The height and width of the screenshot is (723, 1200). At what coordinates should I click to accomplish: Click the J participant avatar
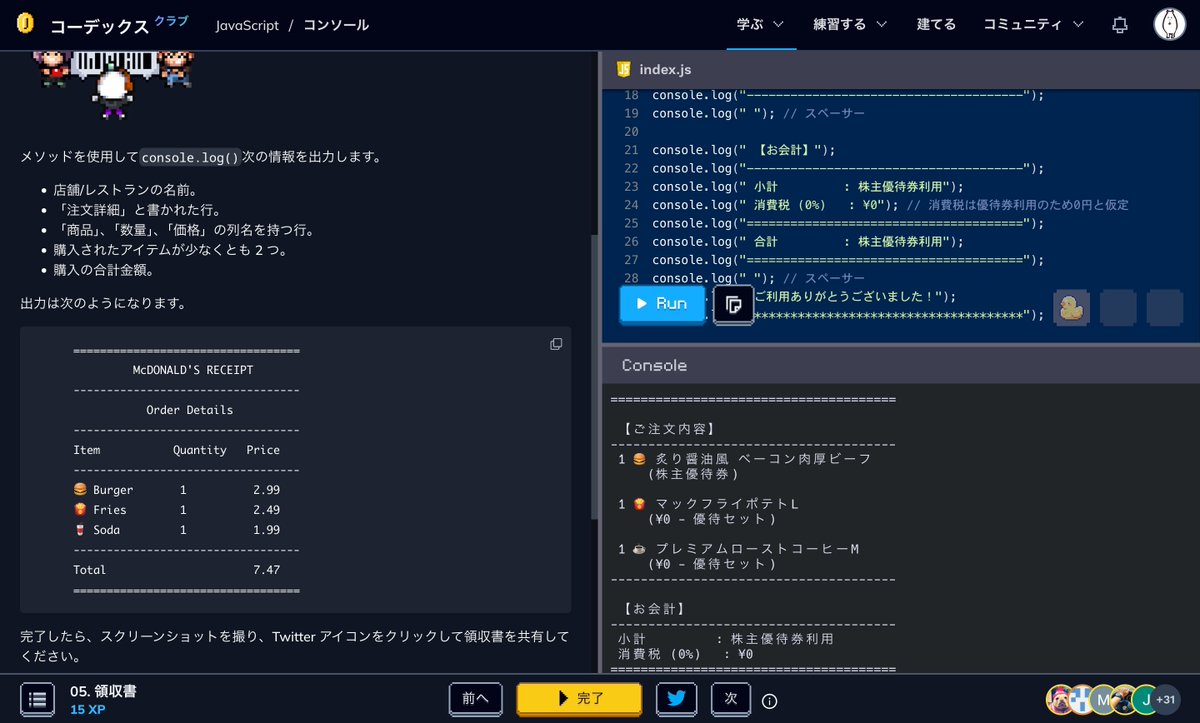point(1146,699)
